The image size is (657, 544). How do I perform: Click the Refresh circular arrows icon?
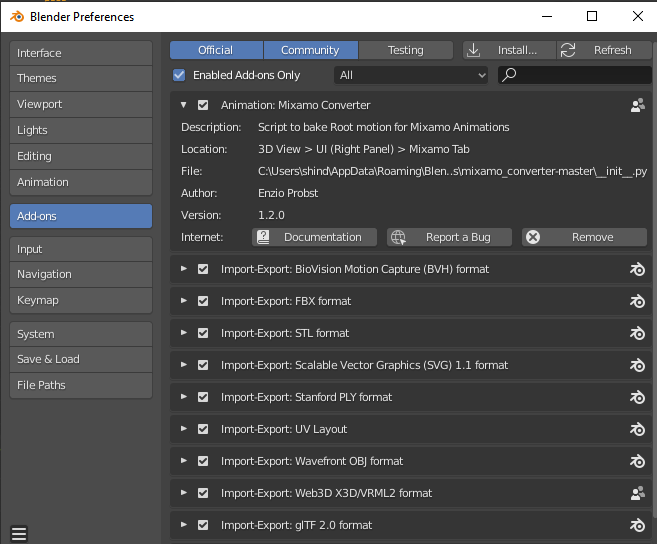point(568,50)
